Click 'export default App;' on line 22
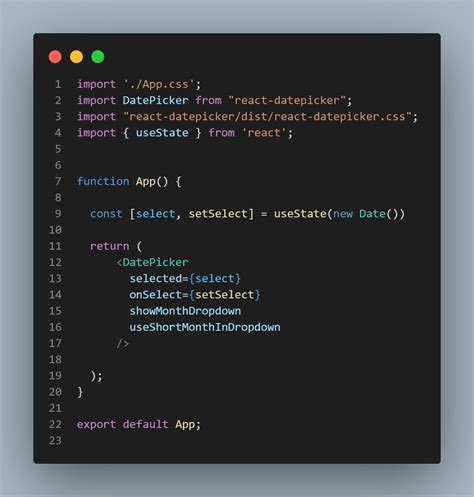474x497 pixels. pyautogui.click(x=139, y=424)
